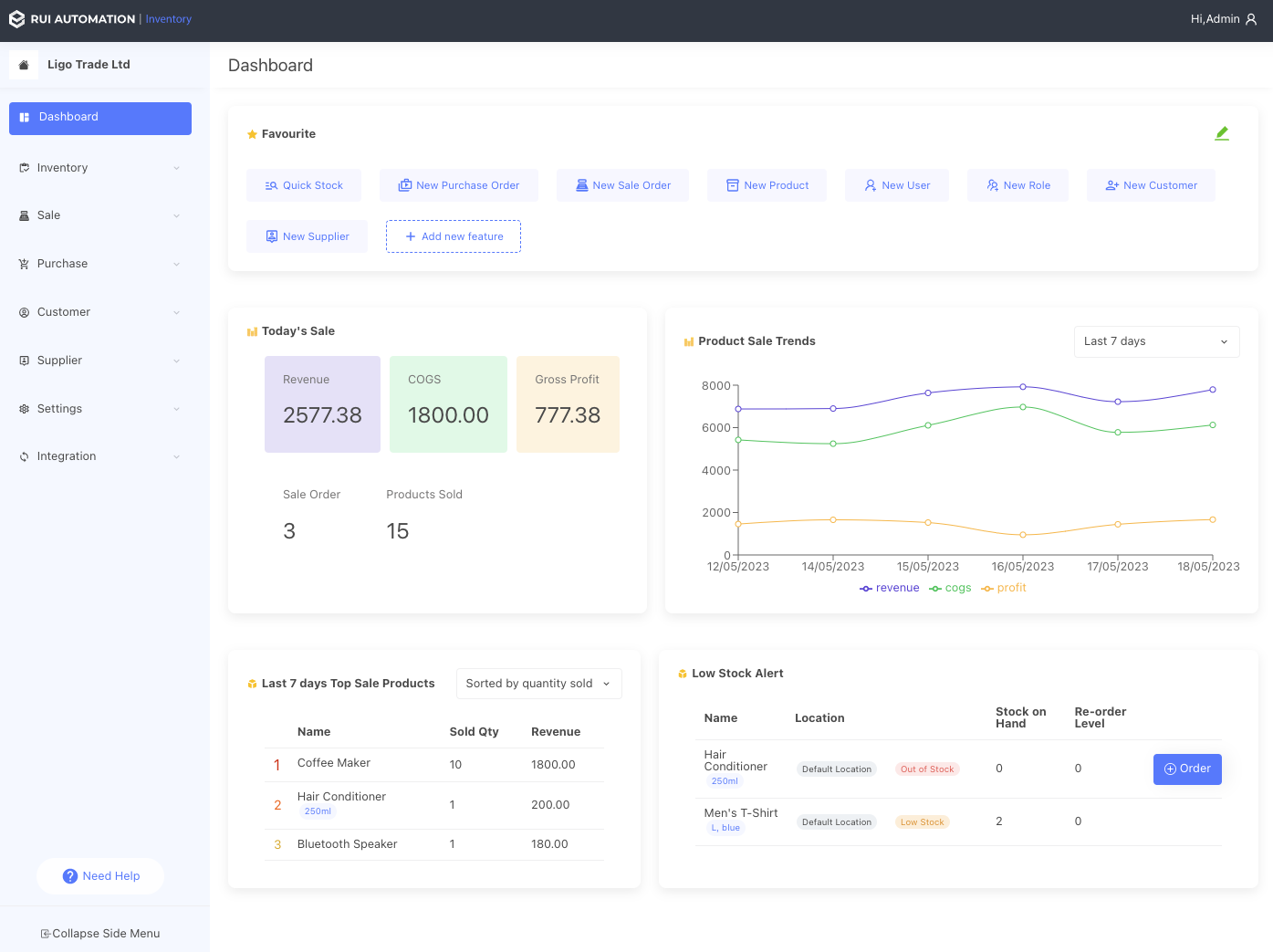Click the Out of Stock status badge
The height and width of the screenshot is (952, 1273).
point(926,769)
